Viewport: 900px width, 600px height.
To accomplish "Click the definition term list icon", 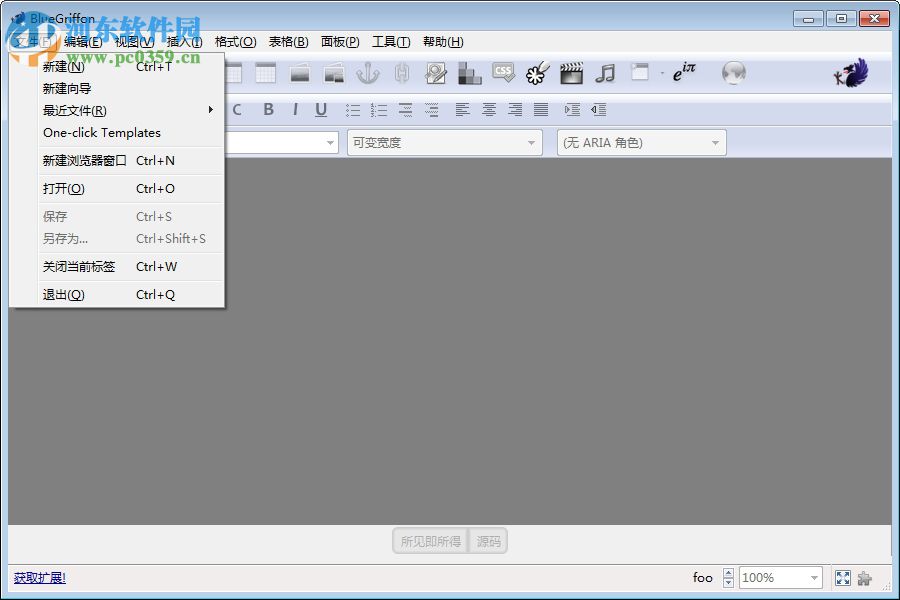I will tap(405, 110).
